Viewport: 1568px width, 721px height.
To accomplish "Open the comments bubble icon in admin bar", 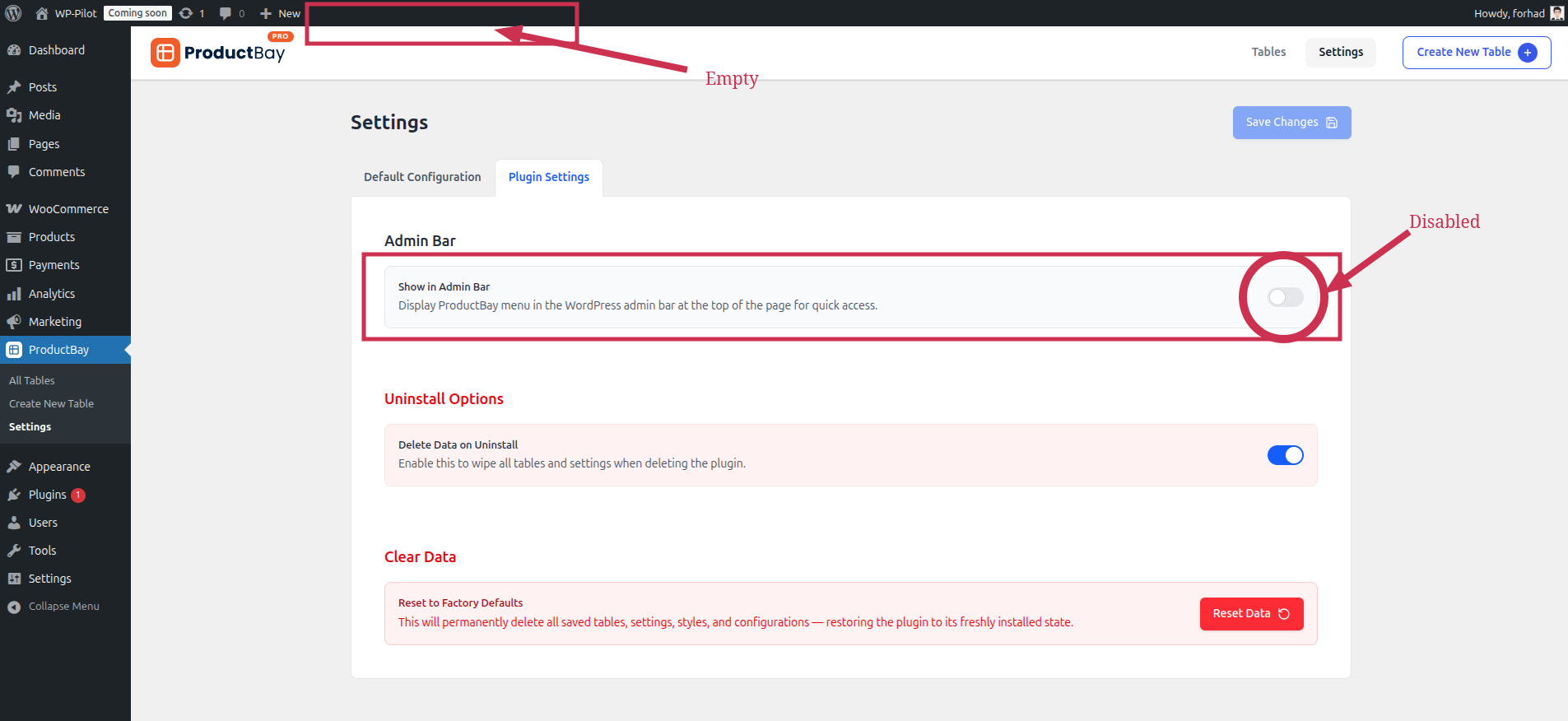I will [x=226, y=13].
